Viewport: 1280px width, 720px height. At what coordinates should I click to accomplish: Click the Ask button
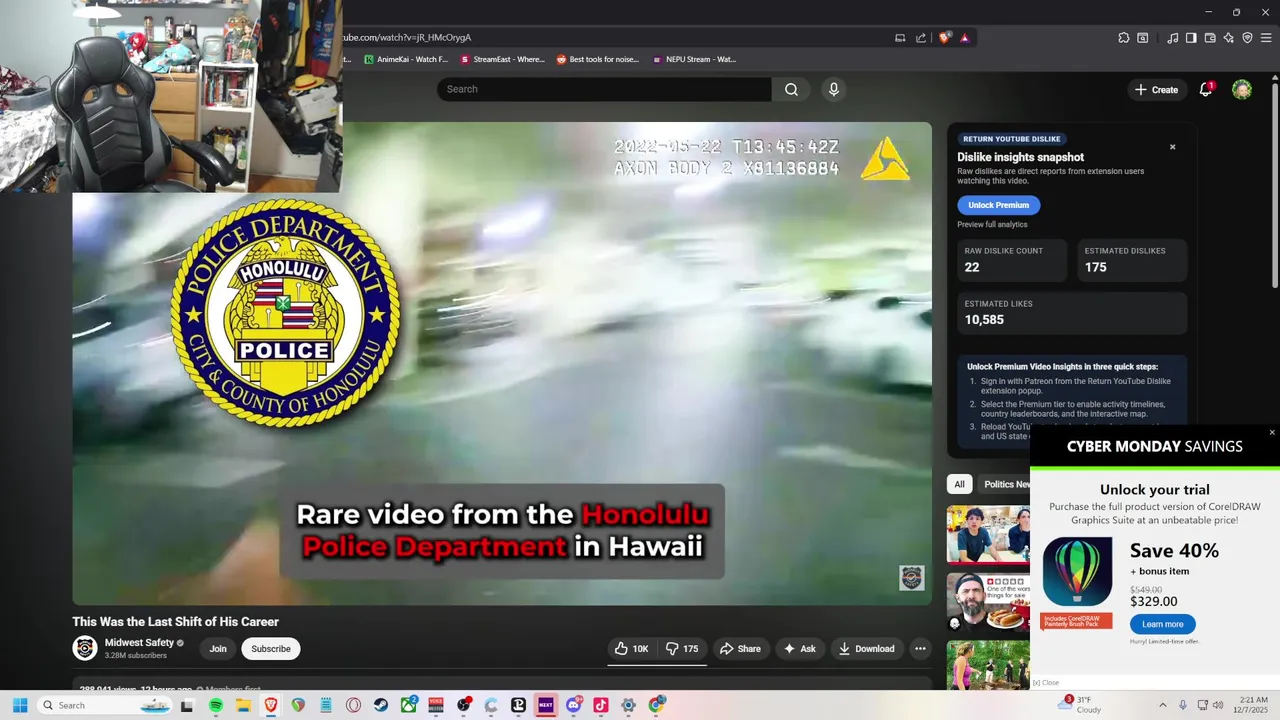pyautogui.click(x=799, y=649)
